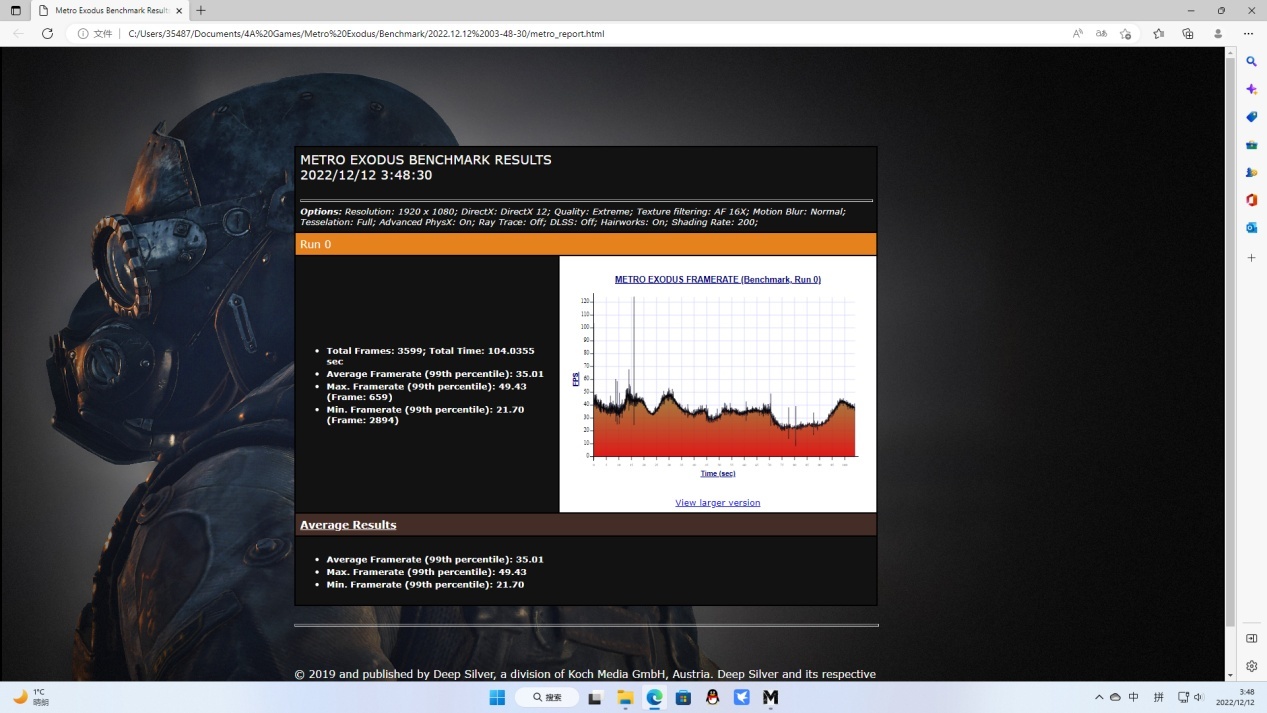Click the Read aloud icon in address bar

coord(1078,33)
